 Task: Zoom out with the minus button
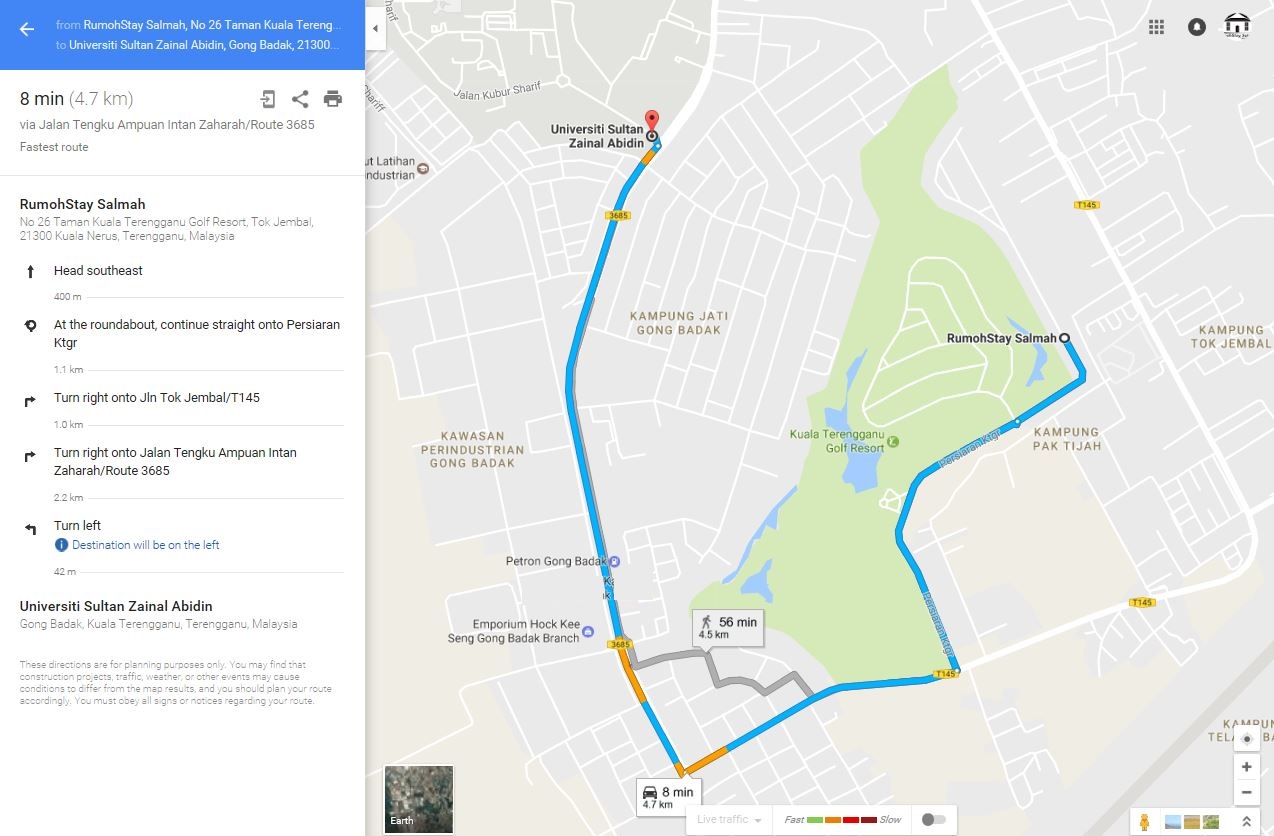point(1246,793)
